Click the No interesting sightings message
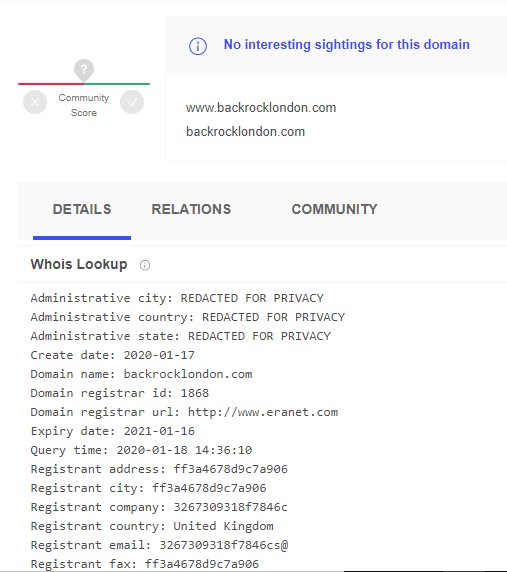 347,45
